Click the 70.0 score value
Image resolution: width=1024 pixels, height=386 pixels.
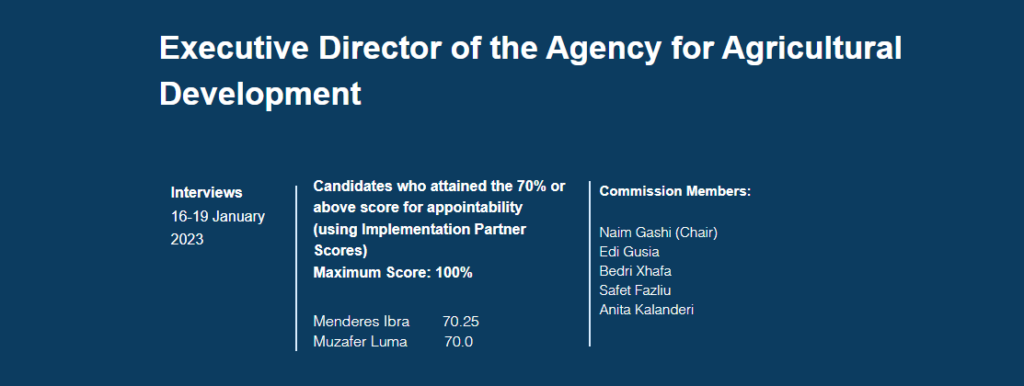pyautogui.click(x=458, y=342)
